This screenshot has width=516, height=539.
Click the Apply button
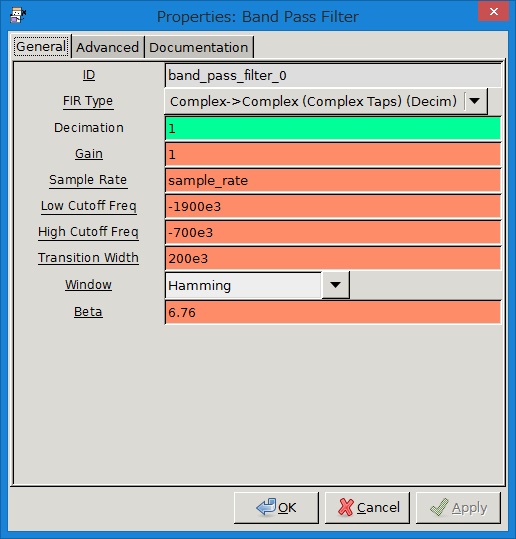coord(458,508)
